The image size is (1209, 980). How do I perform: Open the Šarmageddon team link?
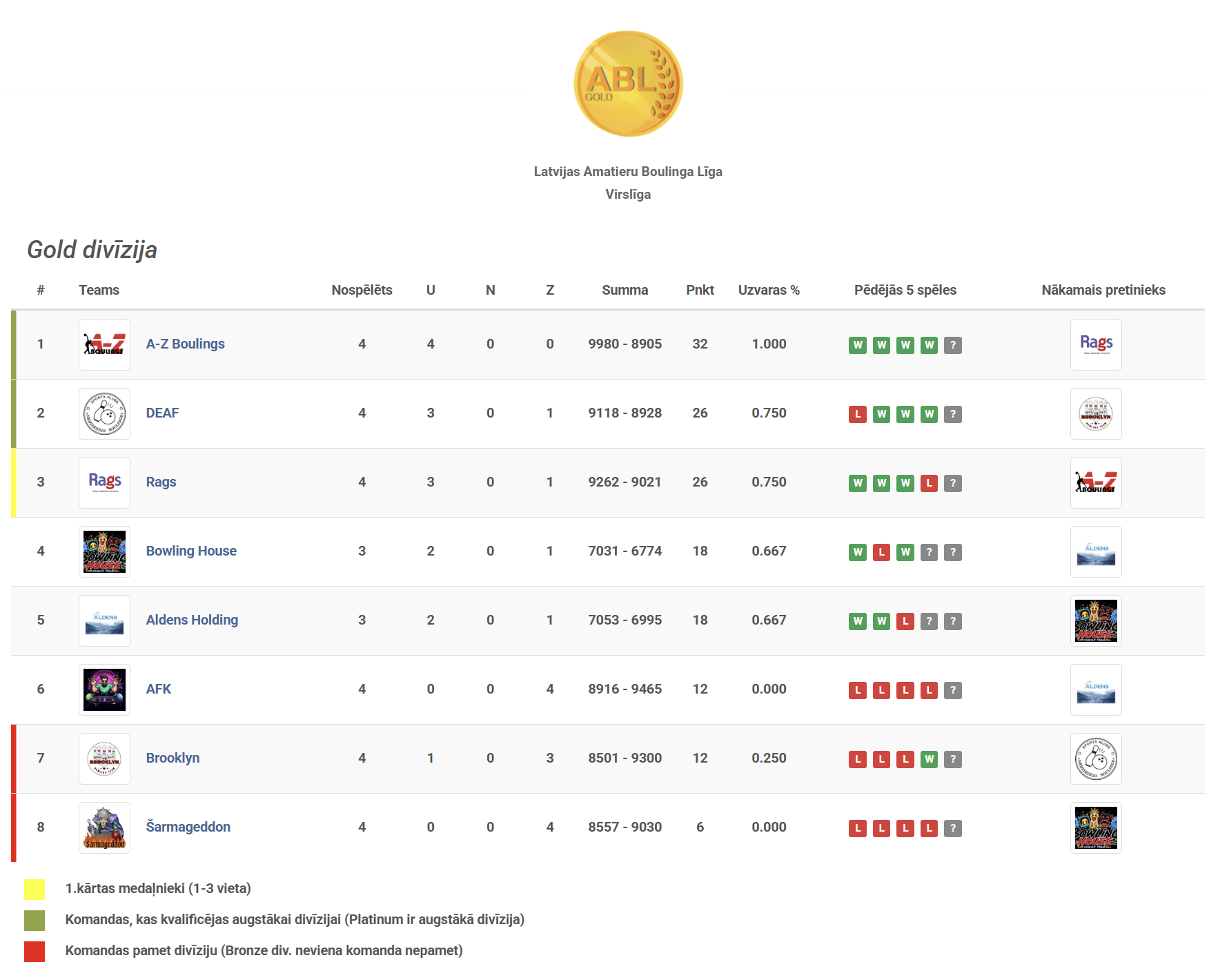(188, 827)
